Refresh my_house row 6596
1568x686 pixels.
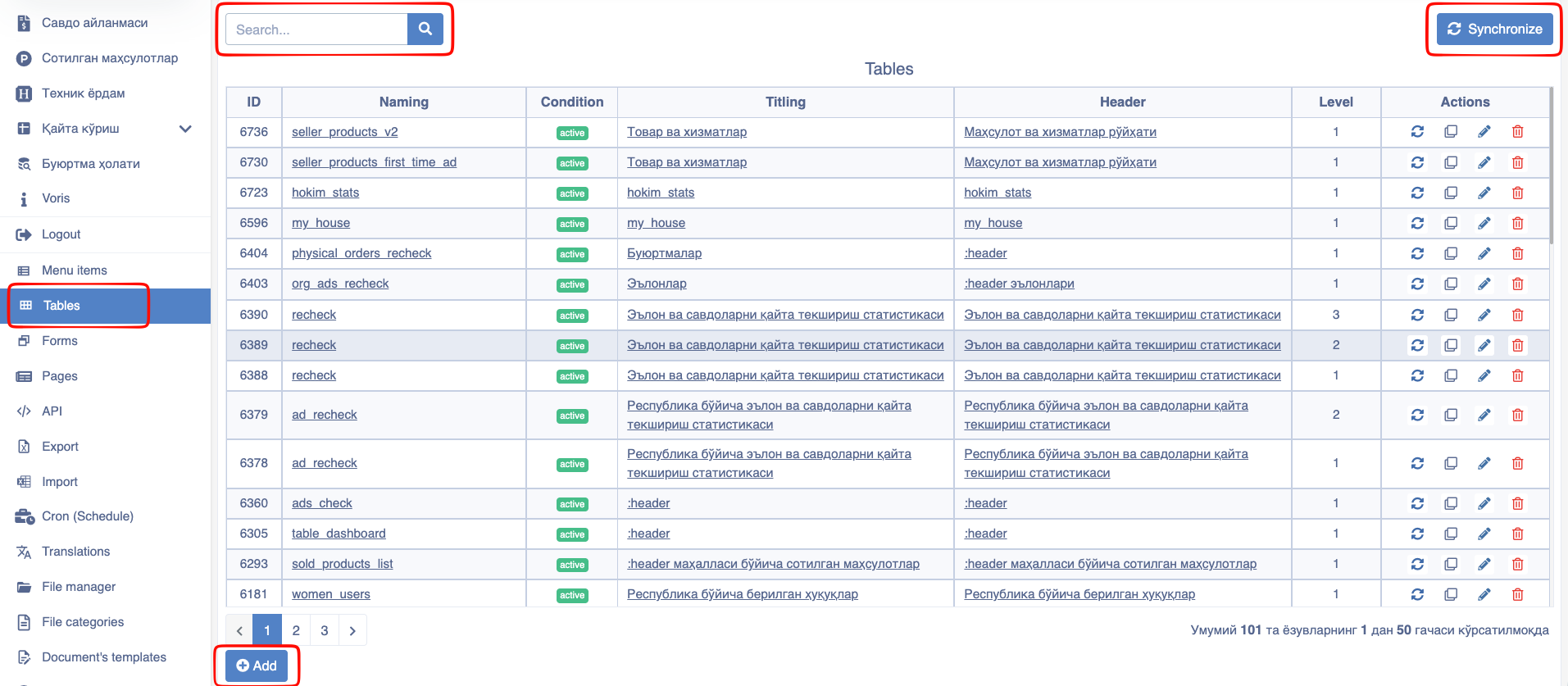pyautogui.click(x=1417, y=223)
